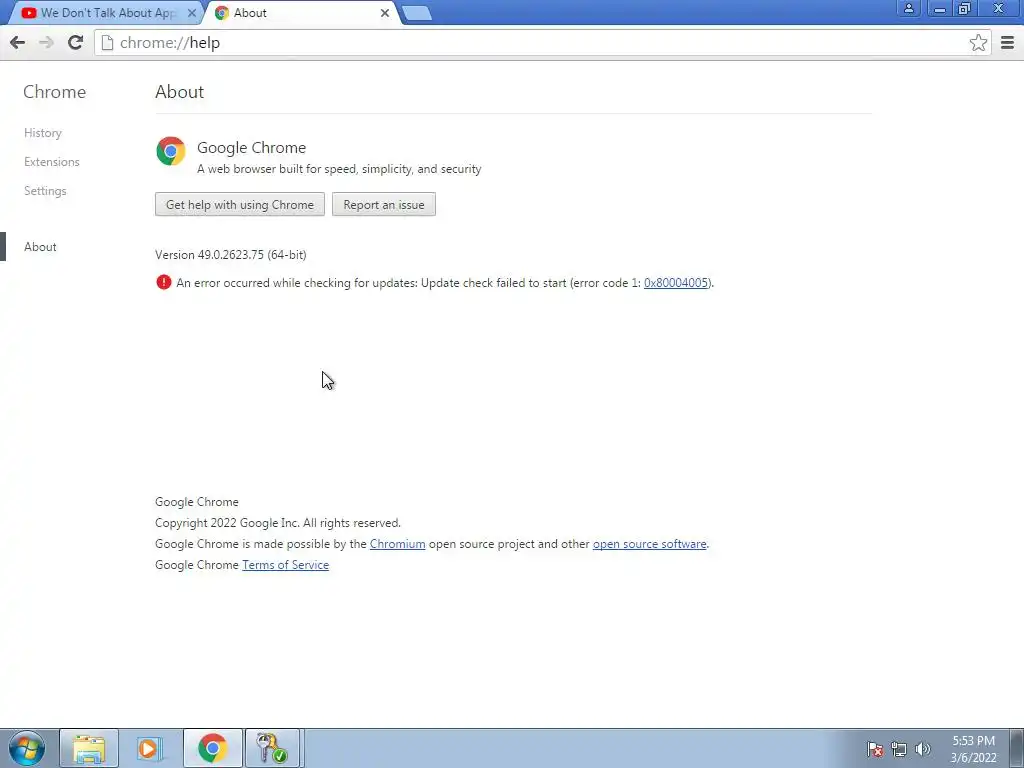Reload the page with the refresh icon
This screenshot has height=768, width=1024.
[x=75, y=42]
